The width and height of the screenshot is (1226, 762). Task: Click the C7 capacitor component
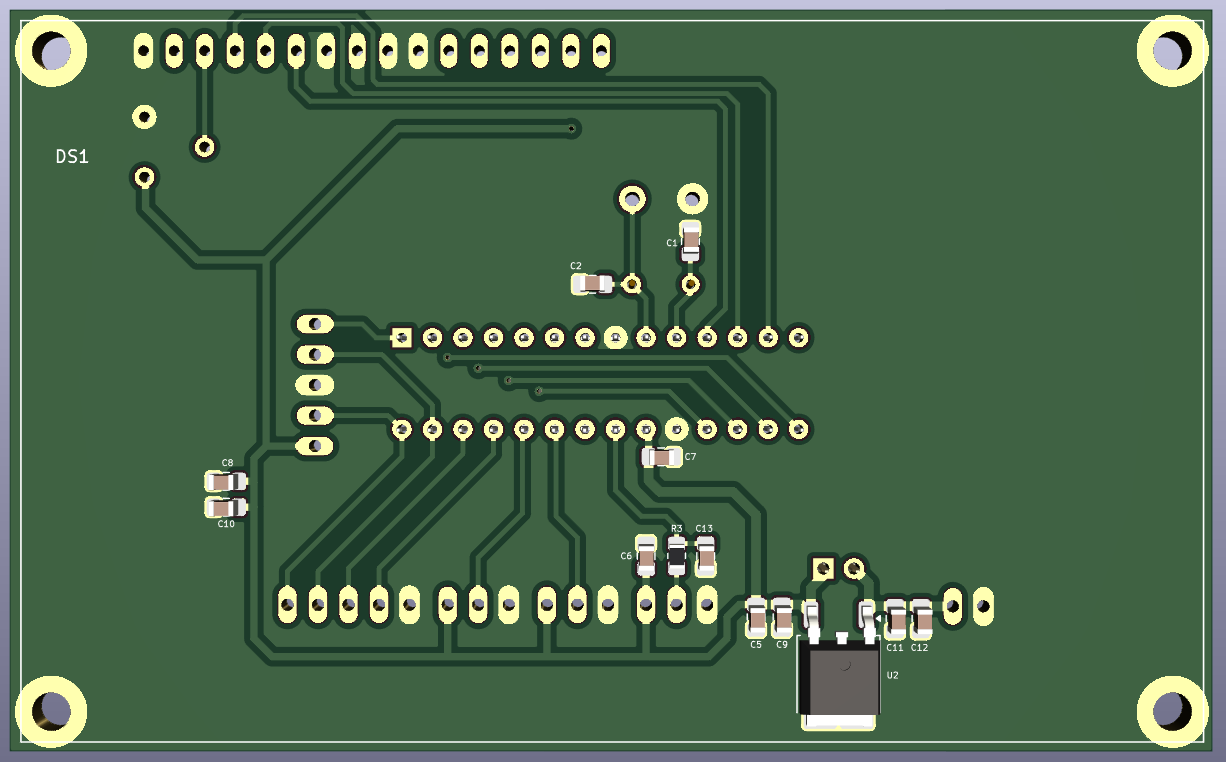coord(661,457)
